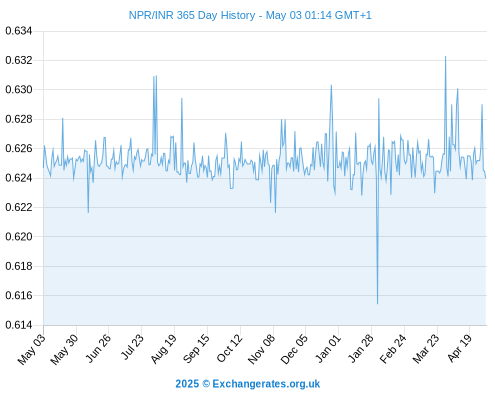This screenshot has width=495, height=400.
Task: Click the Dec 05 date label
Action: (294, 349)
